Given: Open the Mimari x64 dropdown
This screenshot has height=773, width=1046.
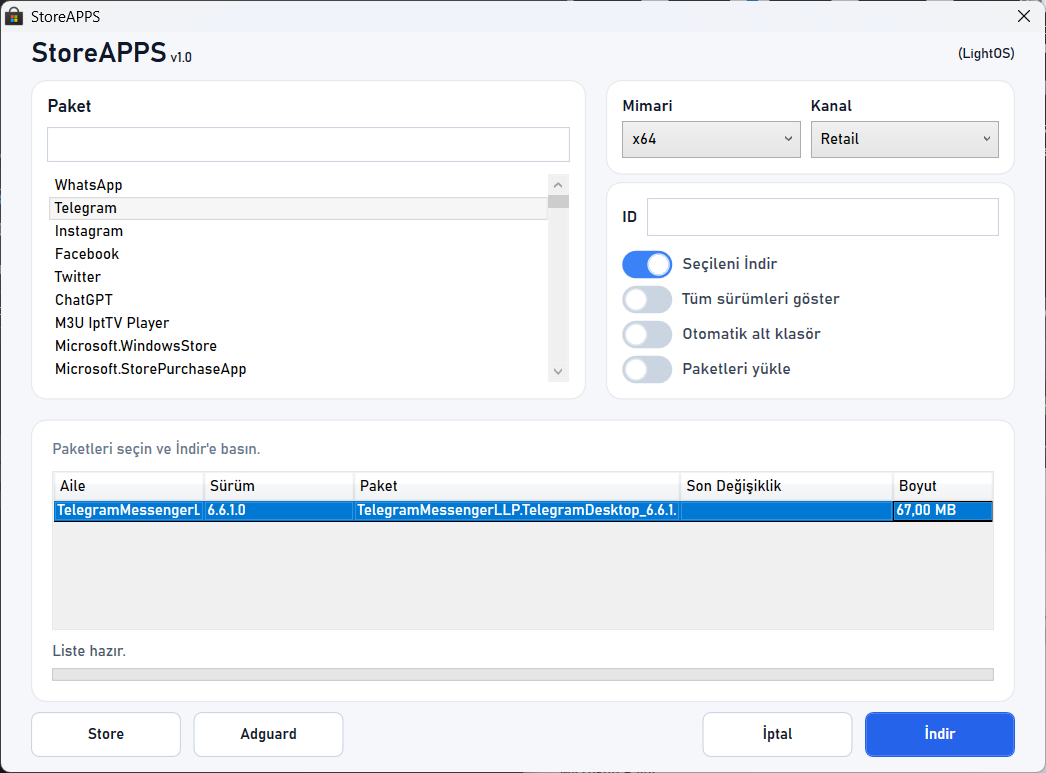Looking at the screenshot, I should click(x=711, y=139).
